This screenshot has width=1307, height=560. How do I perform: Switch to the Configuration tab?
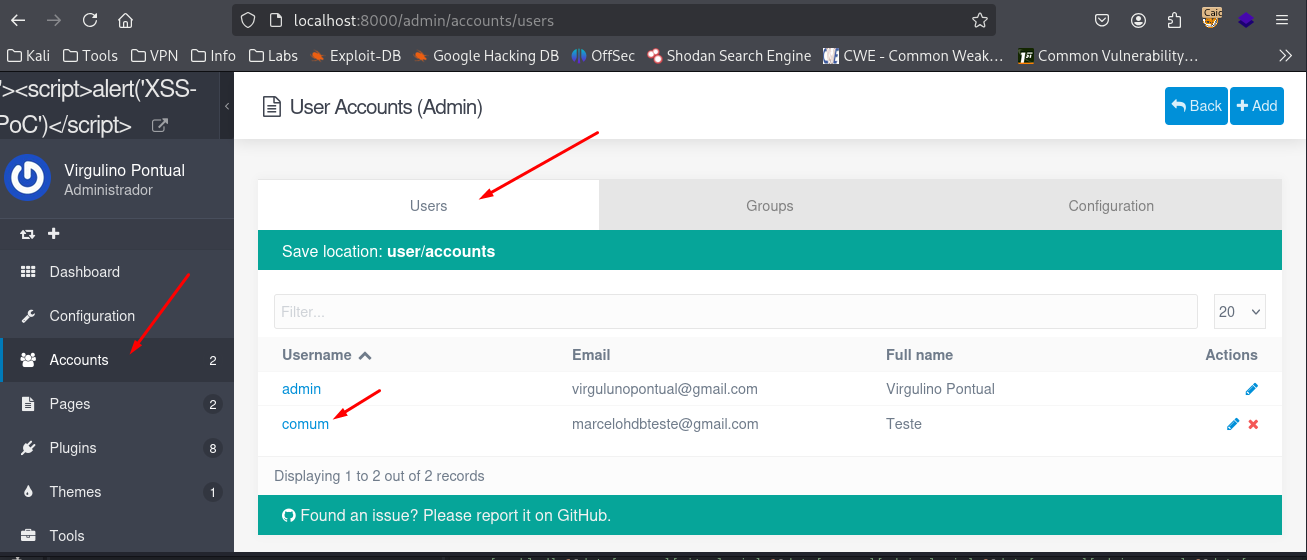click(1110, 206)
